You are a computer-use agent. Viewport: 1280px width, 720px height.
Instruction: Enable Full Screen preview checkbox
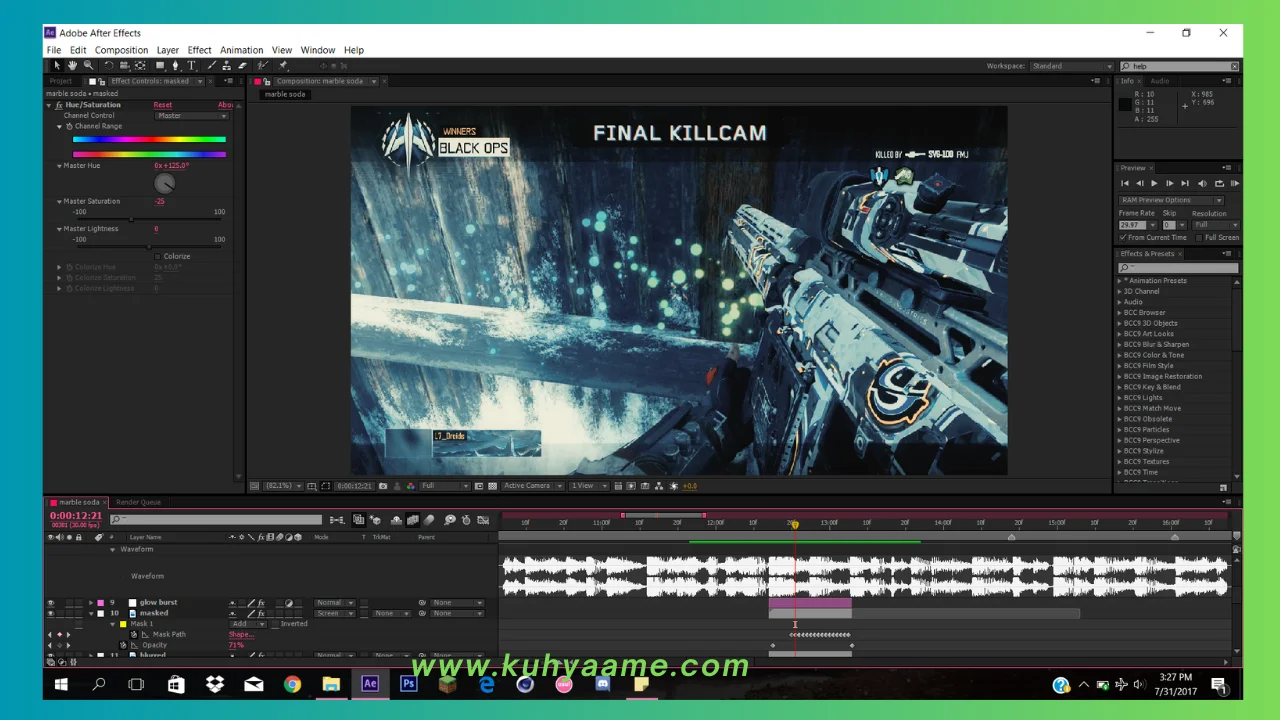click(1200, 237)
